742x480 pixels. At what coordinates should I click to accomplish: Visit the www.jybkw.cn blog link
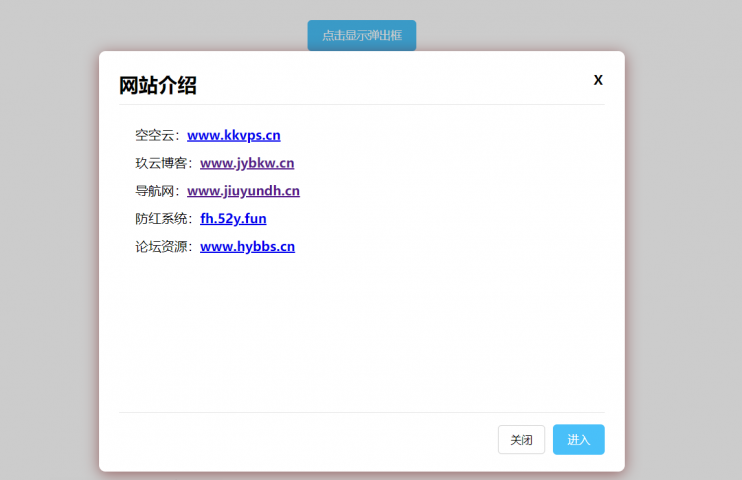pyautogui.click(x=247, y=163)
